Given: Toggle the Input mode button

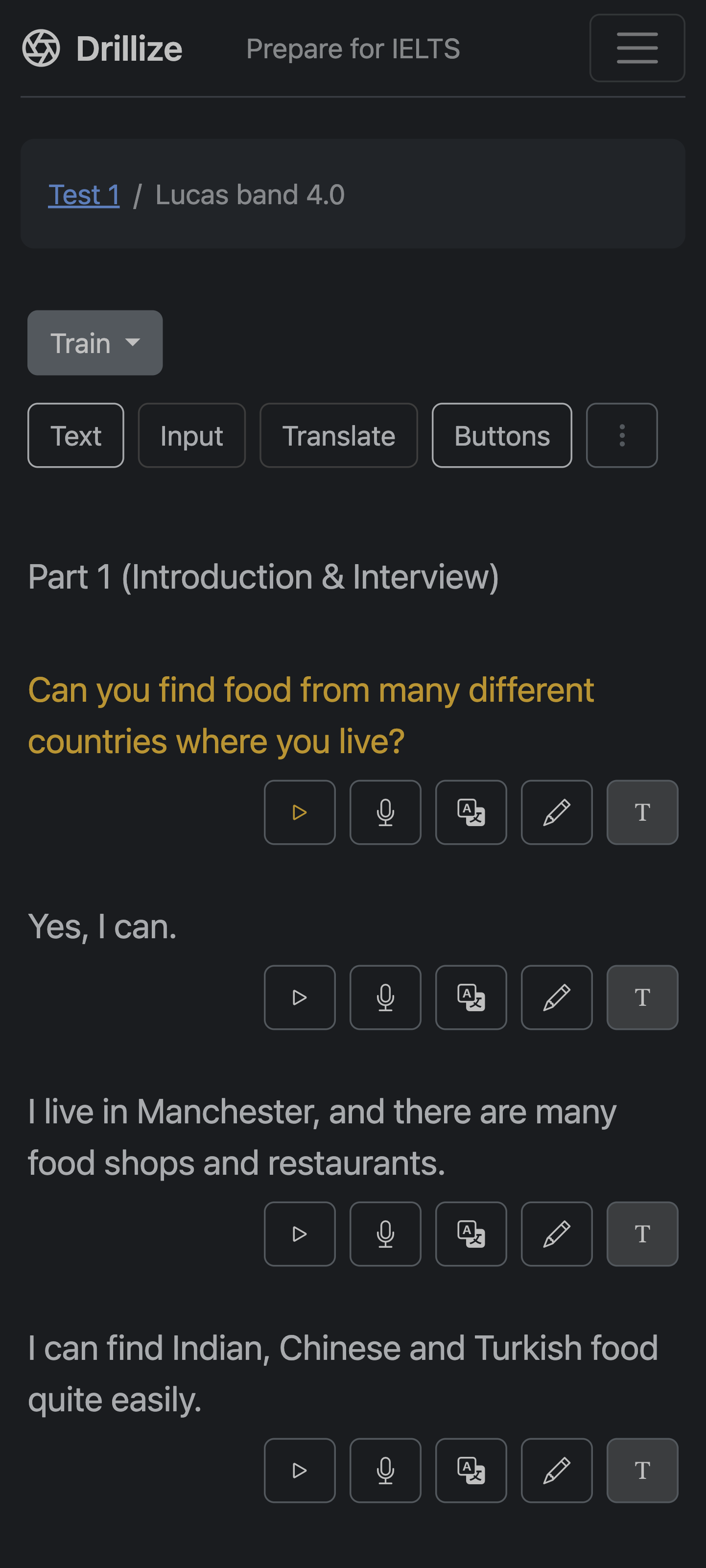Looking at the screenshot, I should [192, 435].
